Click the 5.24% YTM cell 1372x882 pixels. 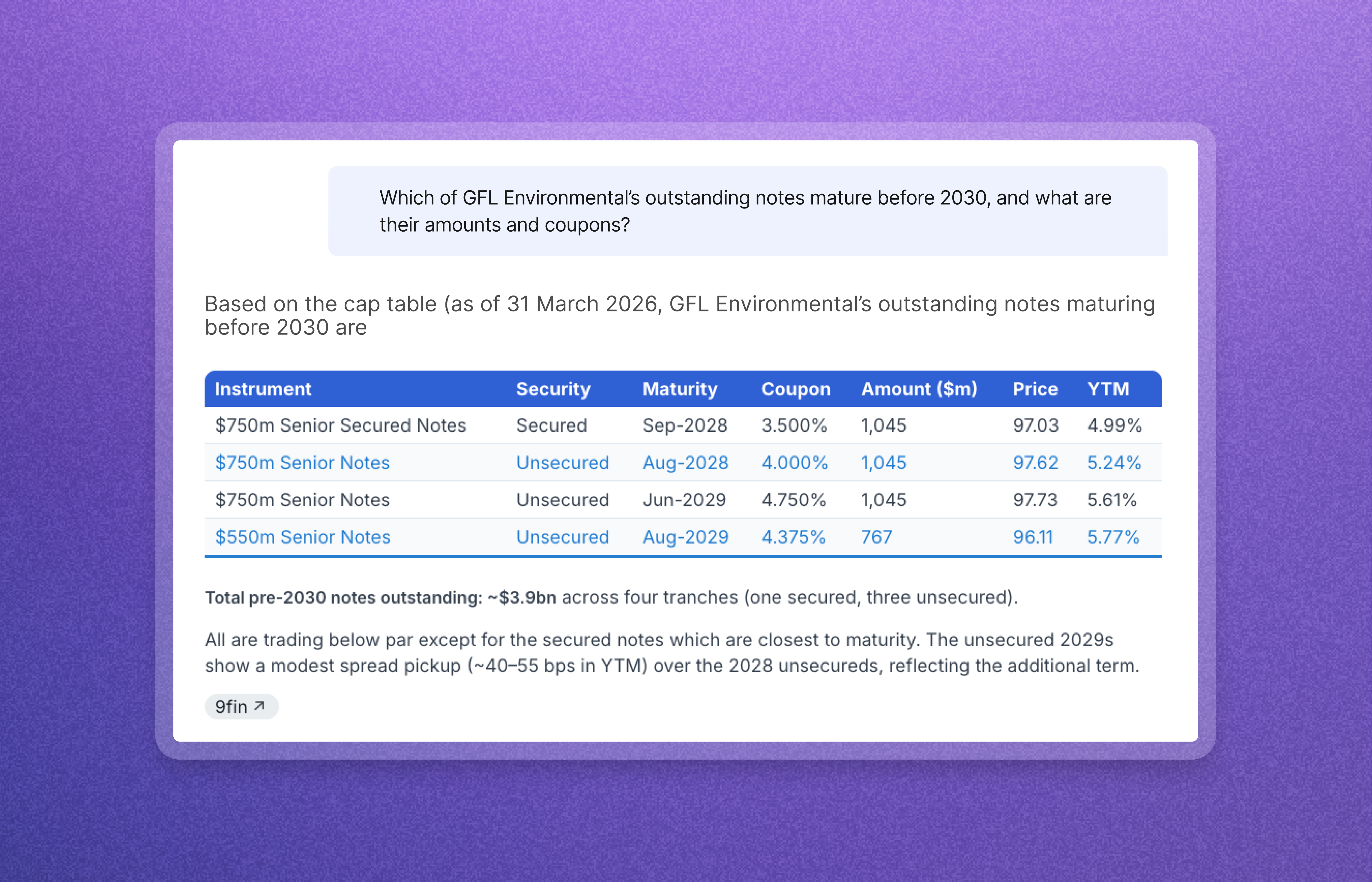(1114, 462)
